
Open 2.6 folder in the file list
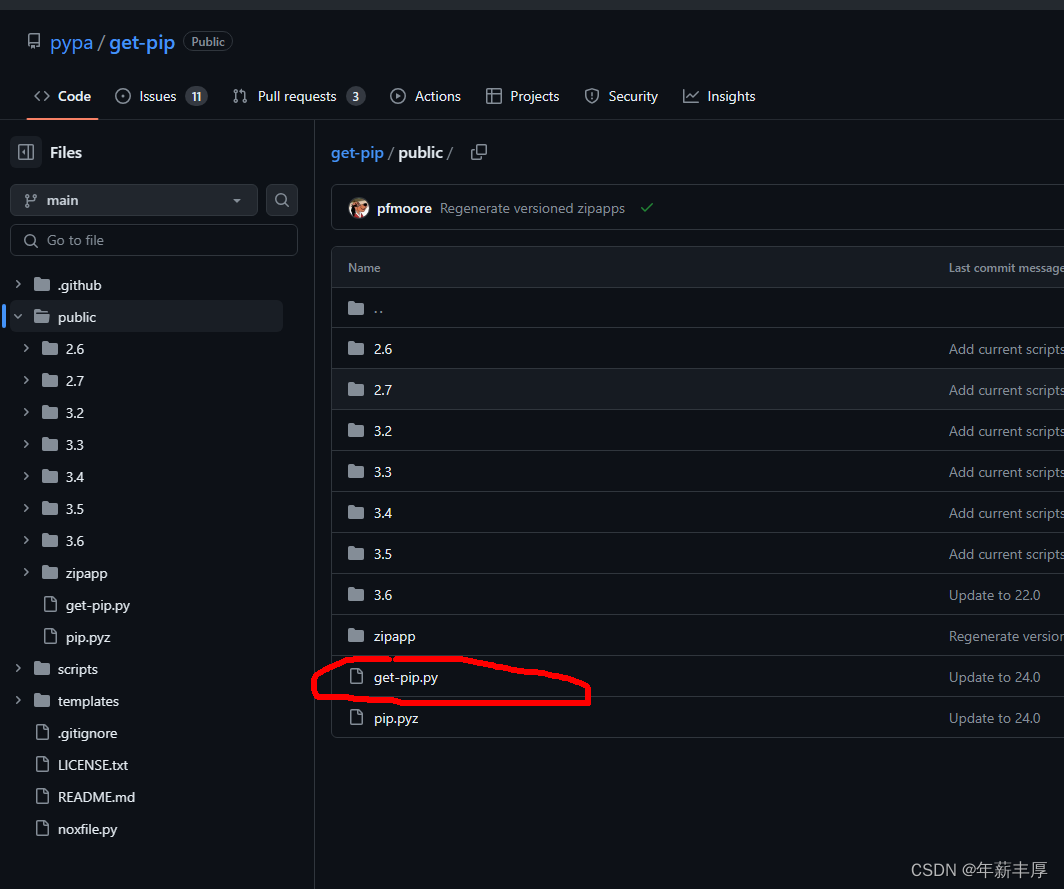coord(383,349)
